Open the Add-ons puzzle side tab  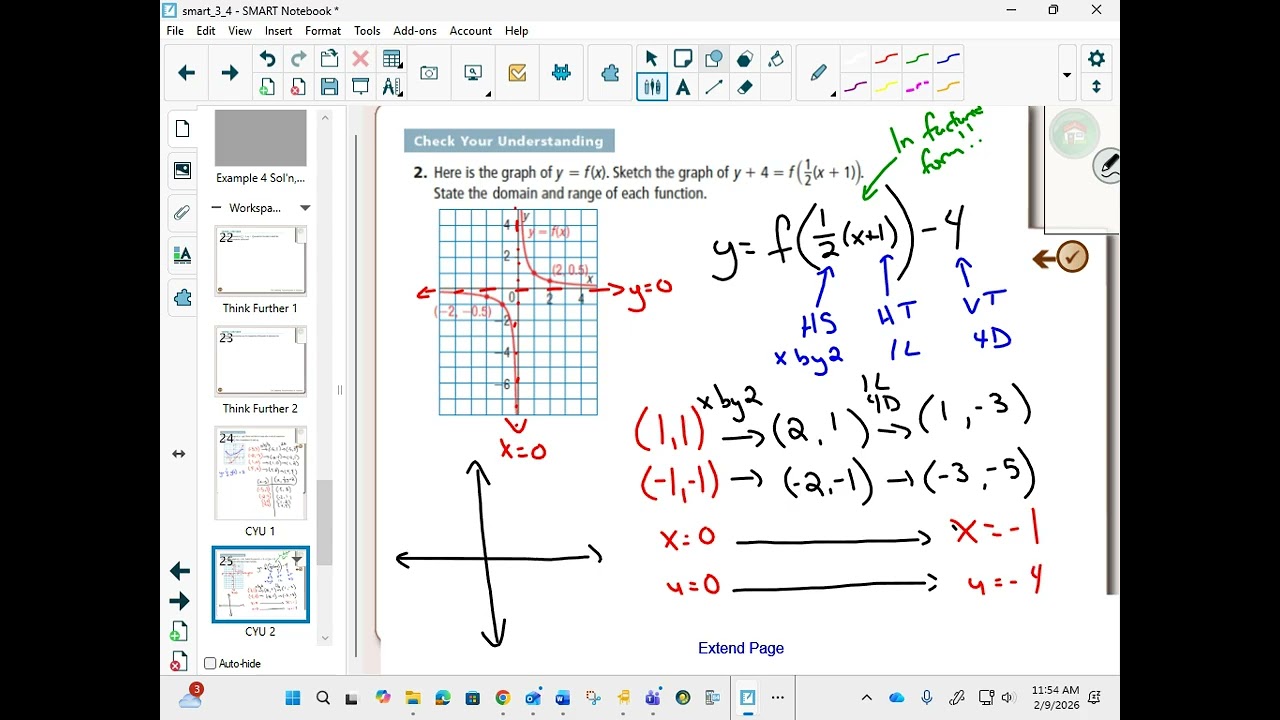pyautogui.click(x=182, y=297)
